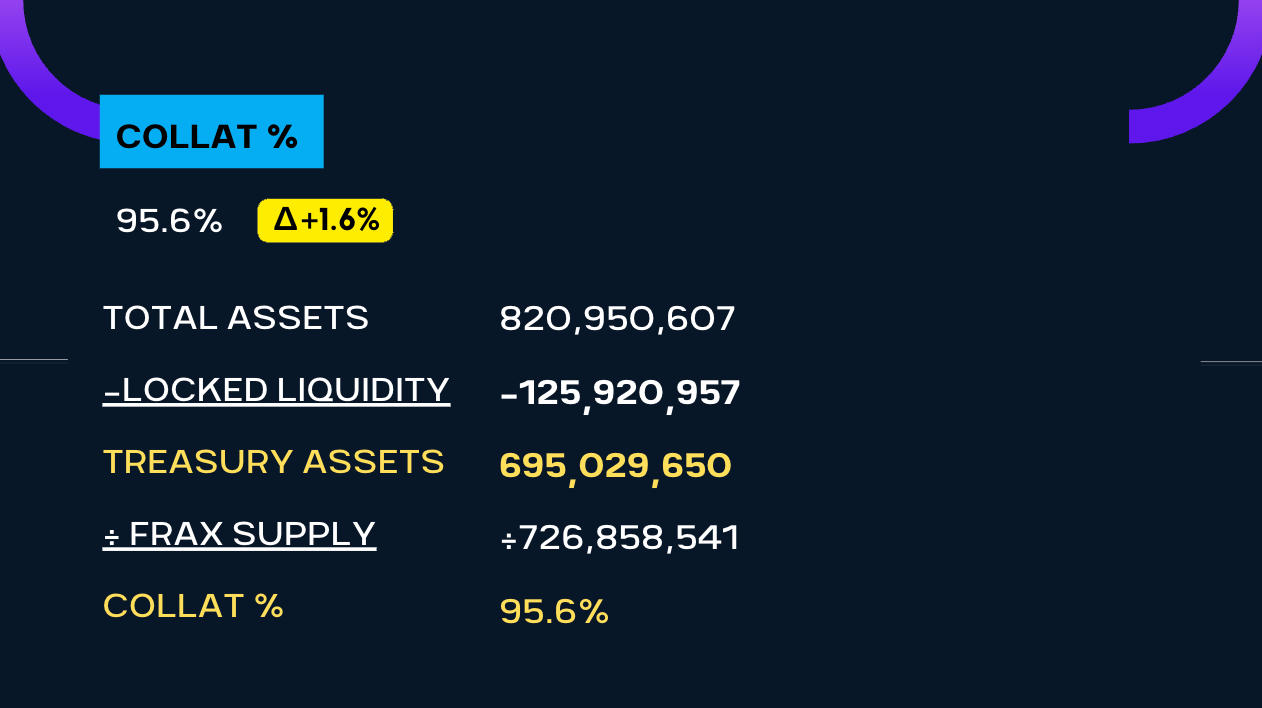Click the thin horizontal line at right edge
1262x708 pixels.
pos(1231,362)
